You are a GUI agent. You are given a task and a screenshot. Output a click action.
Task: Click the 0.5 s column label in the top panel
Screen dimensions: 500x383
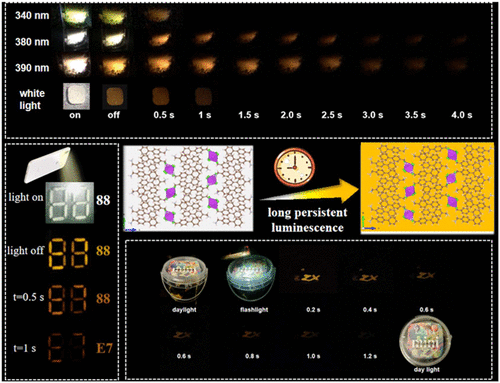click(x=164, y=115)
